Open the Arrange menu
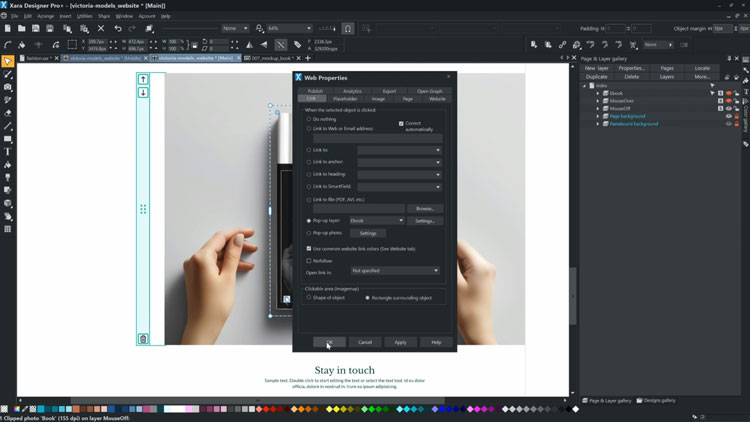 (45, 16)
